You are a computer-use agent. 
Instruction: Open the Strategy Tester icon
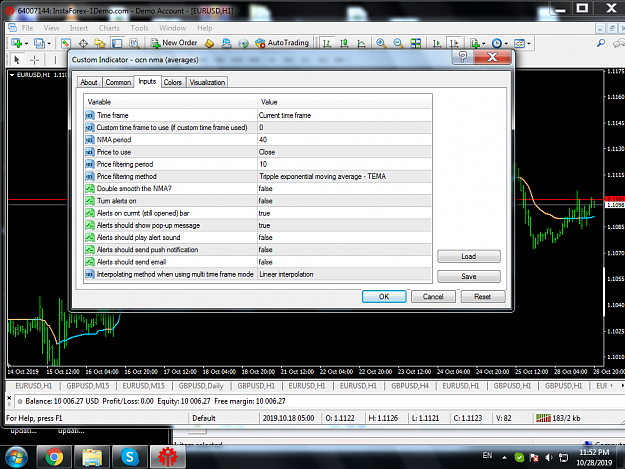pyautogui.click(x=134, y=43)
